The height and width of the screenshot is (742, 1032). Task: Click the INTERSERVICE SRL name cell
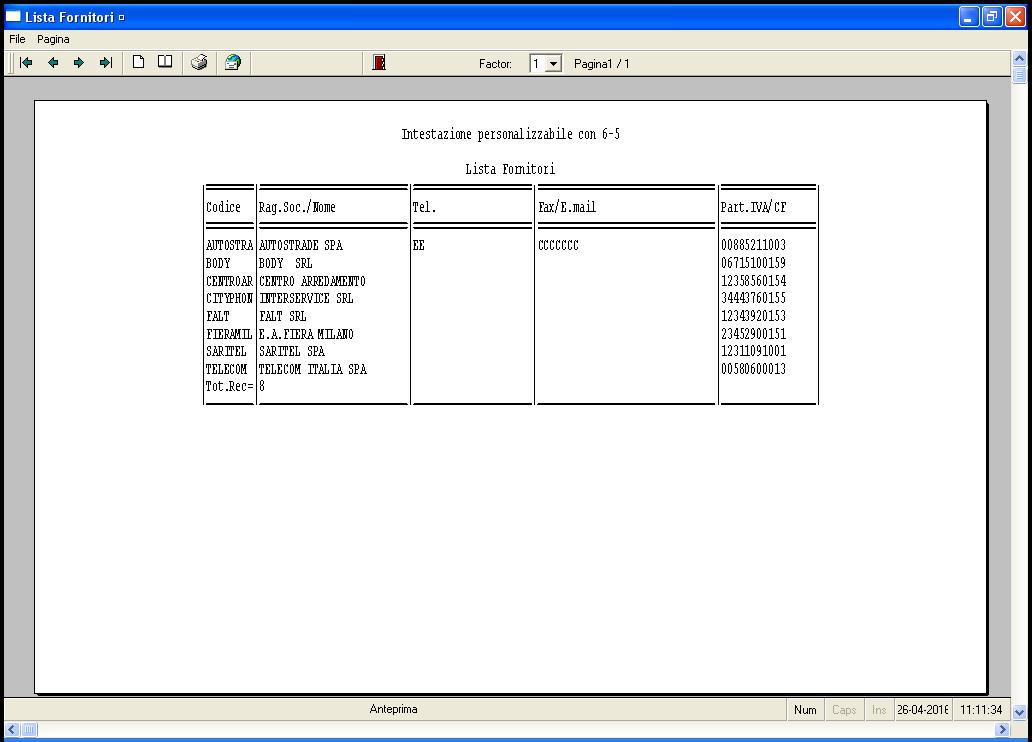tap(306, 298)
